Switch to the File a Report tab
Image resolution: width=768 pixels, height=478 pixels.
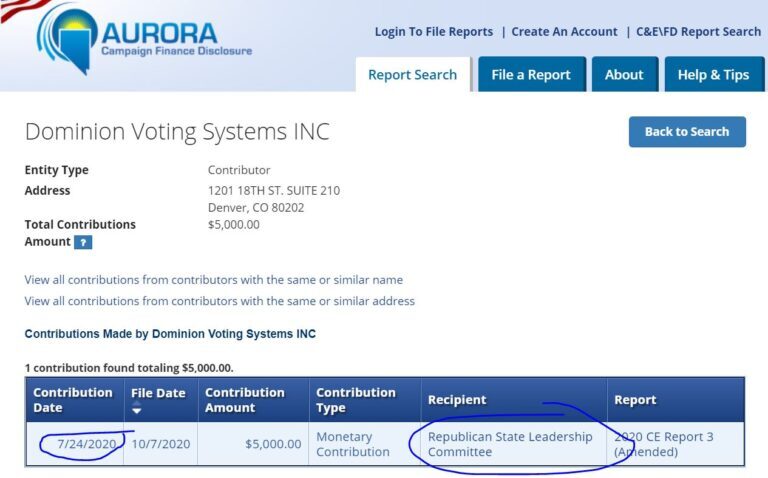point(531,74)
